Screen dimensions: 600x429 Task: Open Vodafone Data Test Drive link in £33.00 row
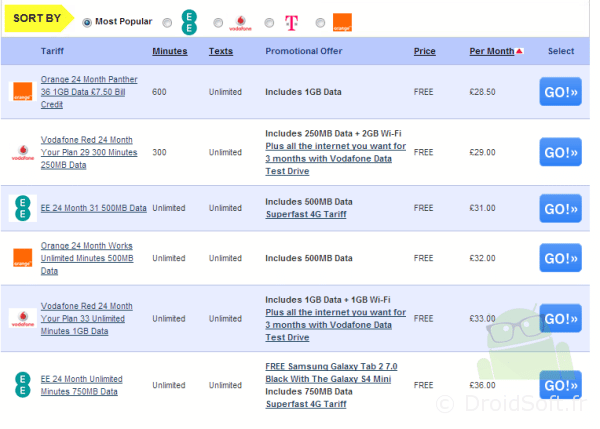pos(336,325)
